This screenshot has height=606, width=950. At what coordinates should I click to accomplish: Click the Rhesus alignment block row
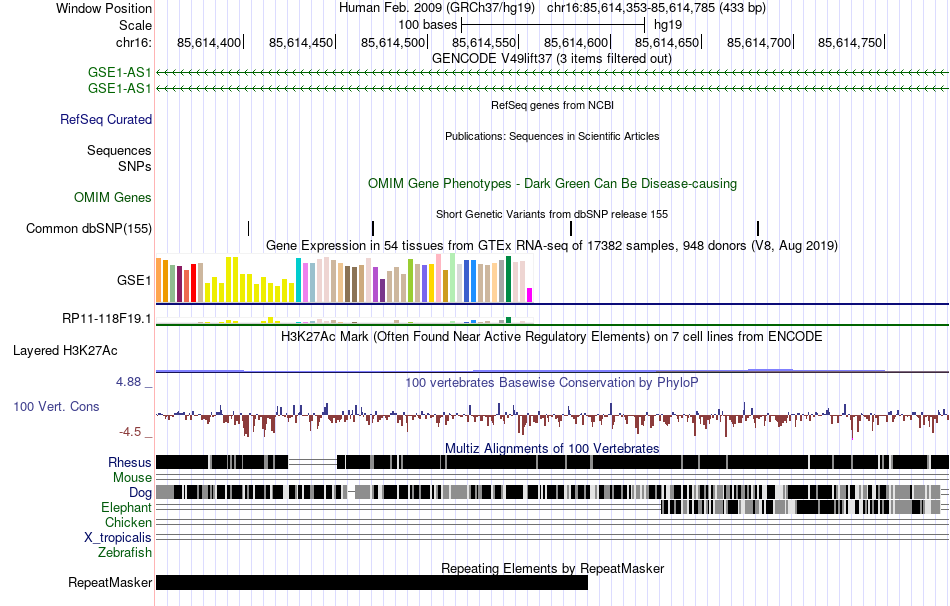553,462
